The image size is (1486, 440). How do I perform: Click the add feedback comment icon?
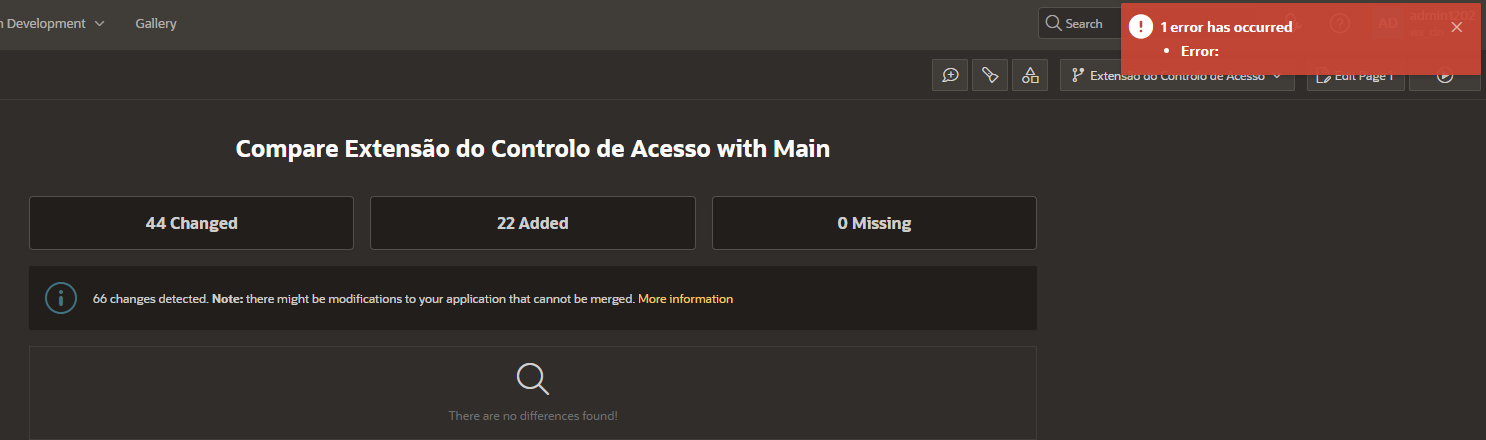coord(949,75)
